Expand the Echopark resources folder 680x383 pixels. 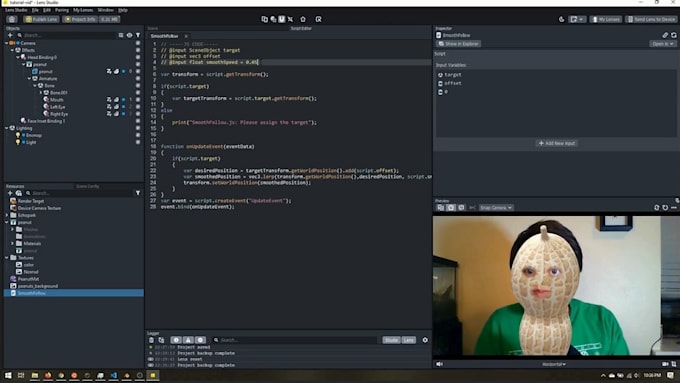(x=7, y=215)
